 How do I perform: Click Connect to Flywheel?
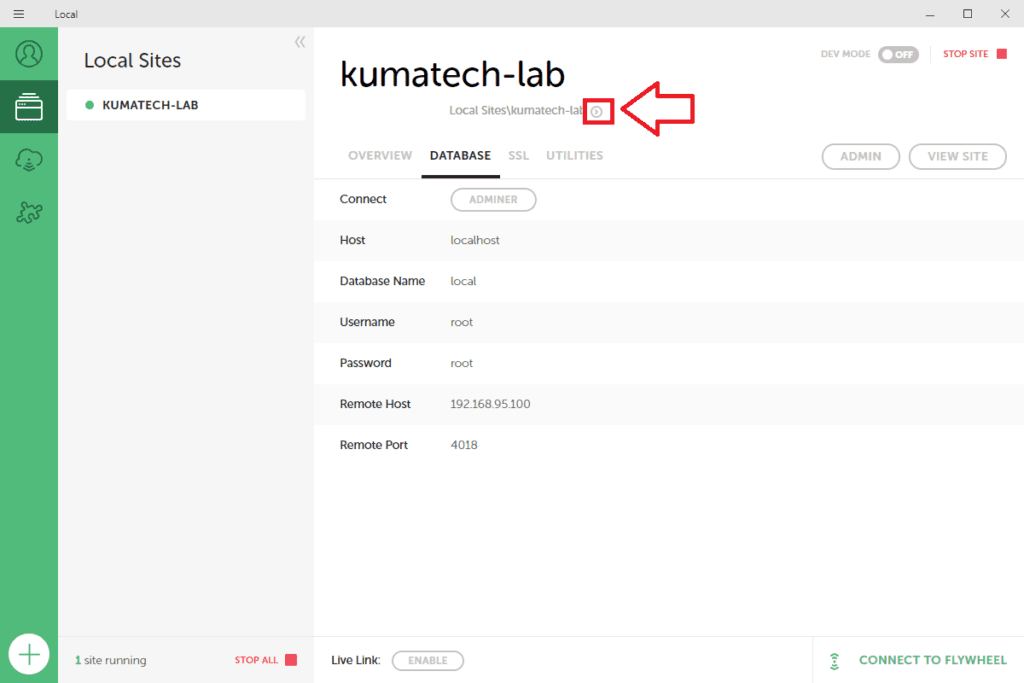tap(933, 660)
